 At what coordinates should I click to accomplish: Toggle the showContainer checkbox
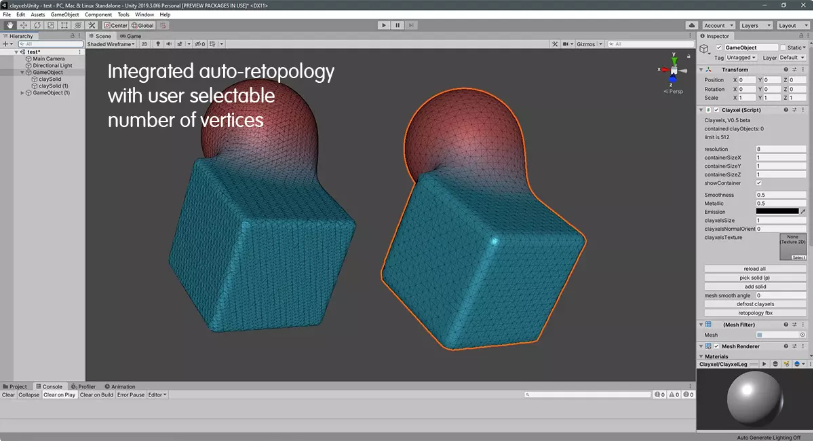pos(759,183)
